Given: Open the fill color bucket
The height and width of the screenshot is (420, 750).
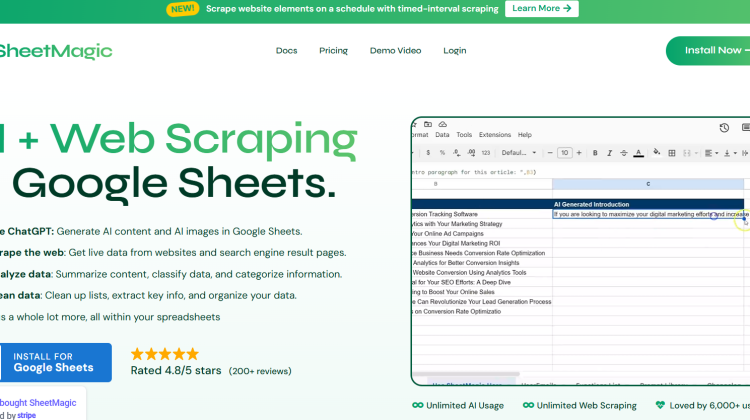Looking at the screenshot, I should [x=657, y=152].
